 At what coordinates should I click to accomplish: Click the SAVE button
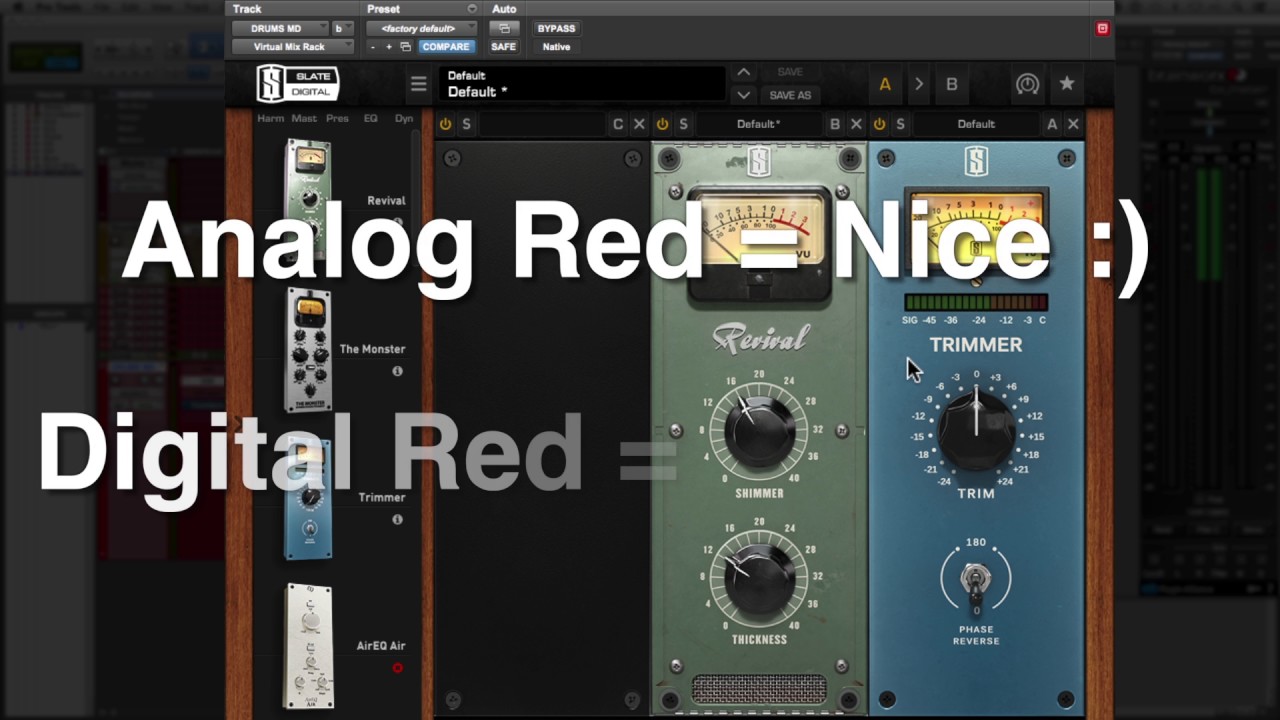point(790,72)
